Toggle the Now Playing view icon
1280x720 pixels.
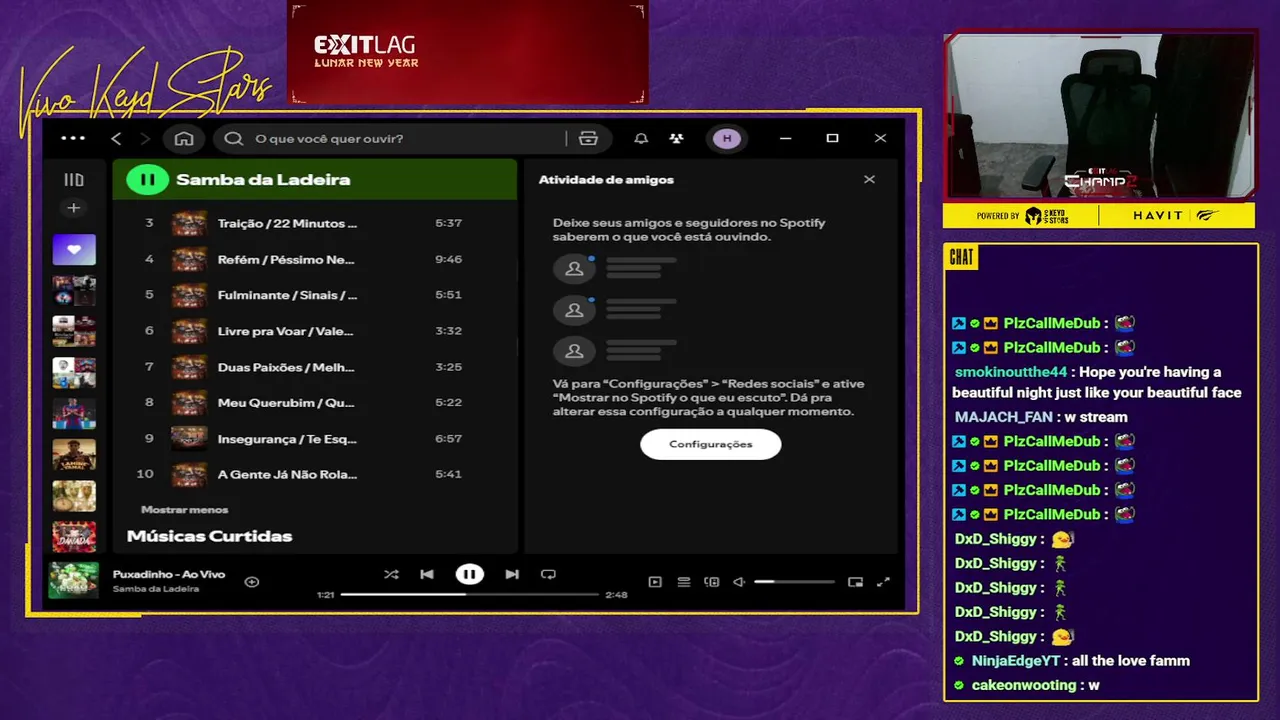655,582
